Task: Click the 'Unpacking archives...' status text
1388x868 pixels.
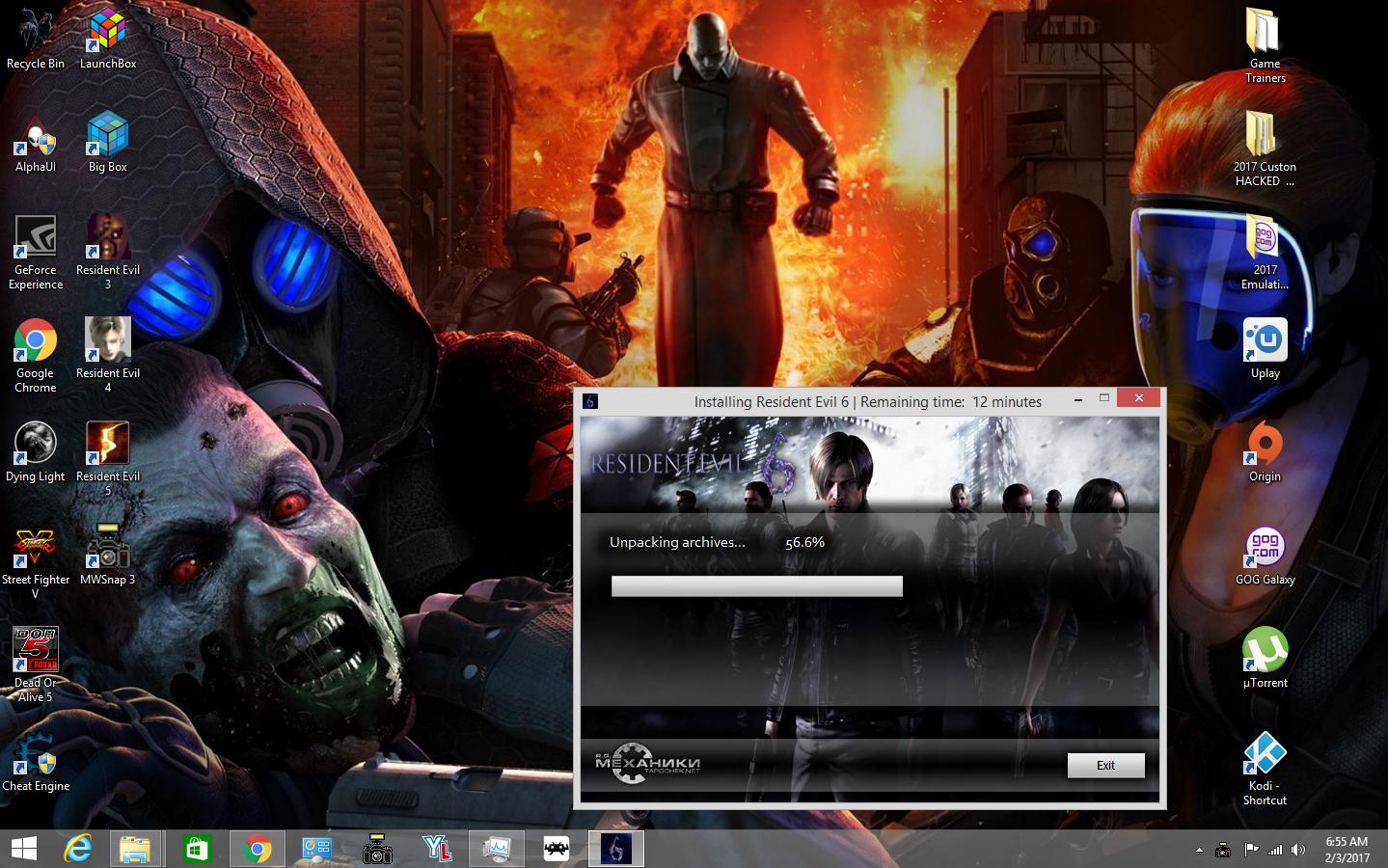Action: [x=677, y=542]
